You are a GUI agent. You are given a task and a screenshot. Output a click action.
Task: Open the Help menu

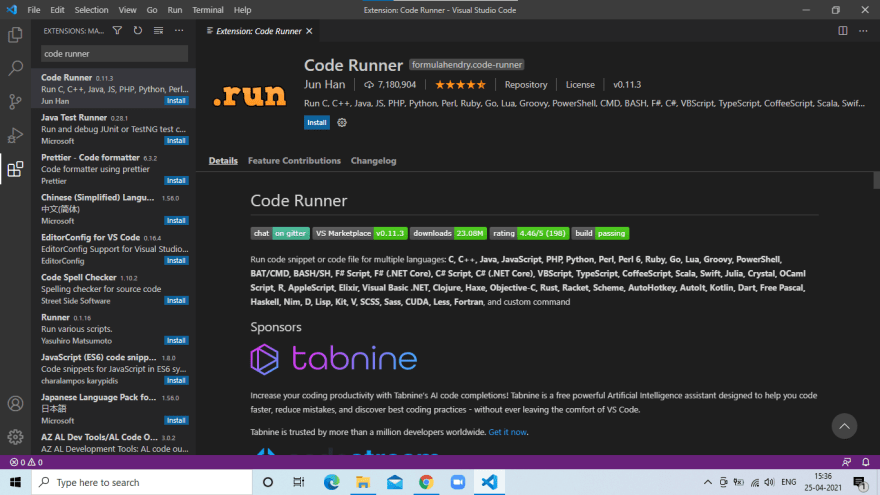pos(242,10)
